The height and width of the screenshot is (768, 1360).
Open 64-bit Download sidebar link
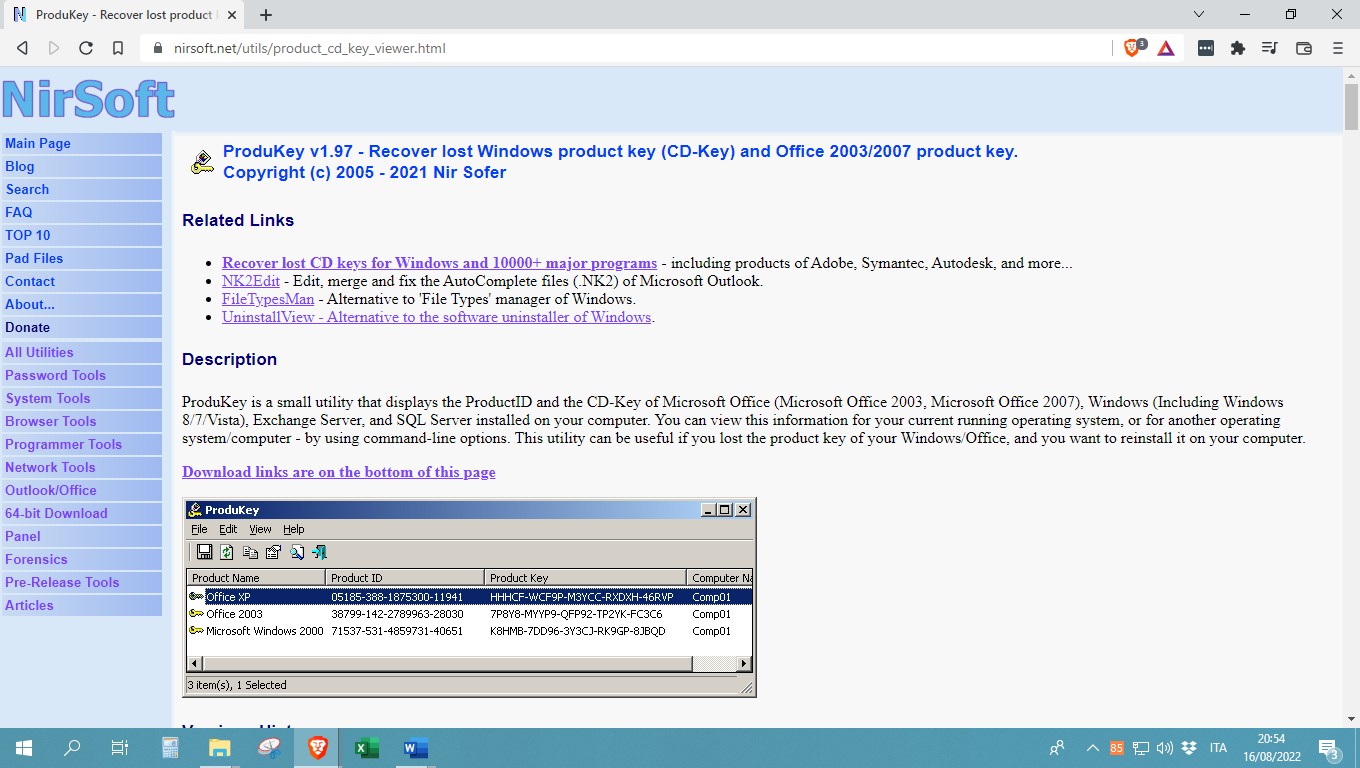[x=82, y=513]
